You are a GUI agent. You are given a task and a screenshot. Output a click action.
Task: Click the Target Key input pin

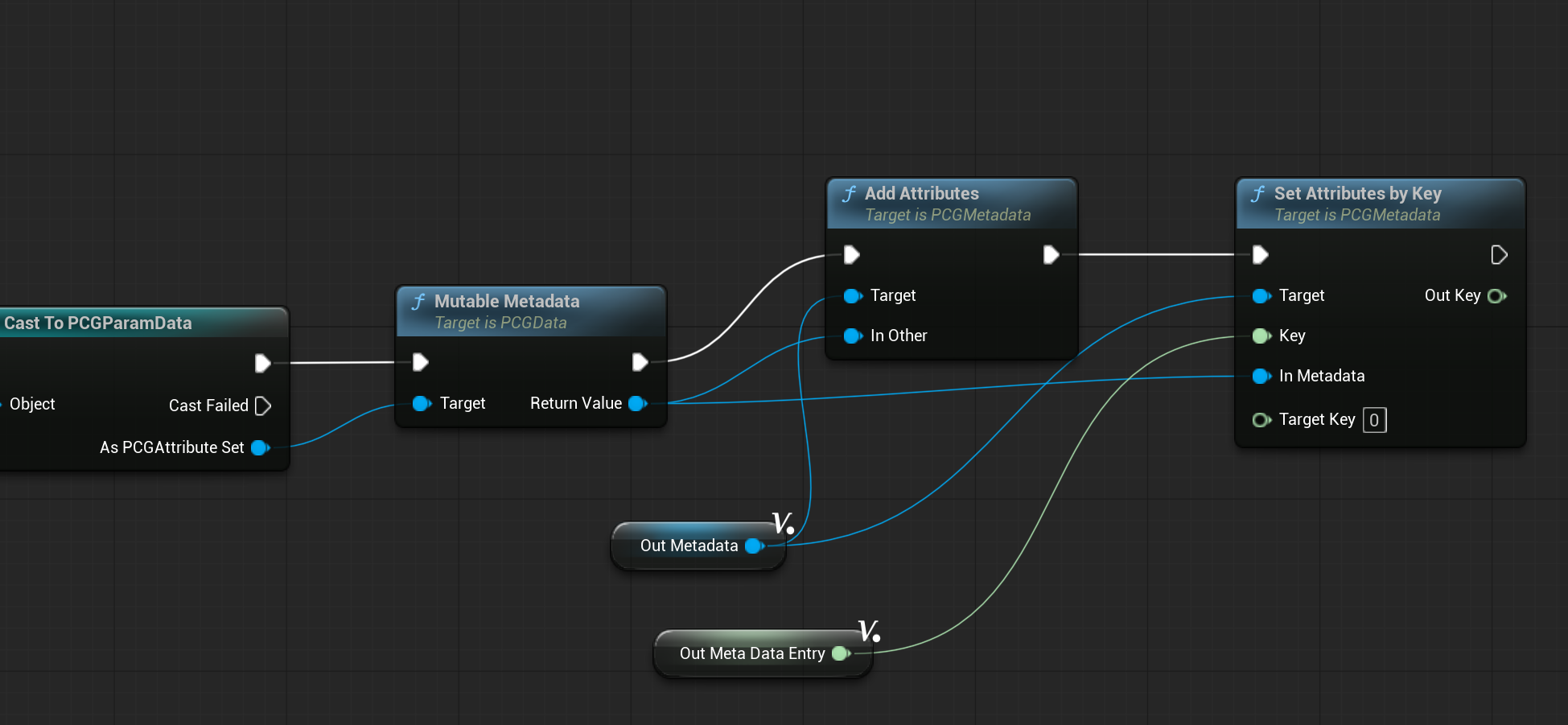click(x=1261, y=420)
